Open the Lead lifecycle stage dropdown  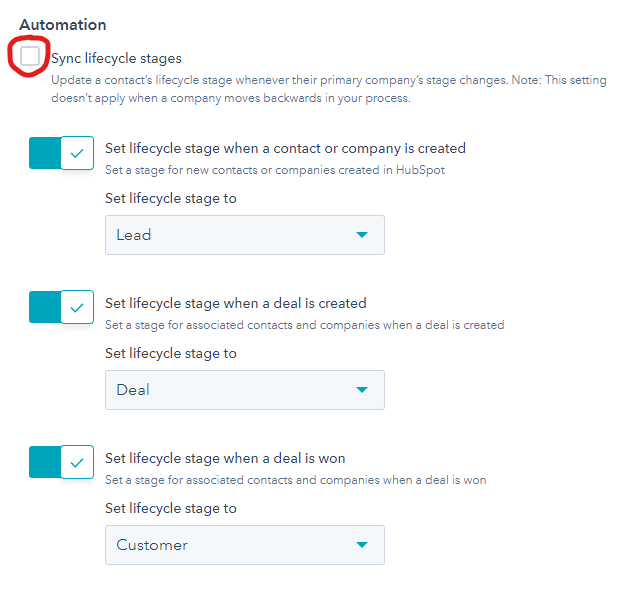(x=245, y=235)
